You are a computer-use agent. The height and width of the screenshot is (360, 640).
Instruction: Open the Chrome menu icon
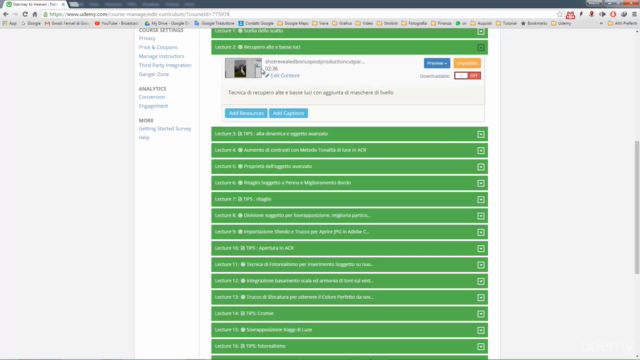[x=634, y=14]
